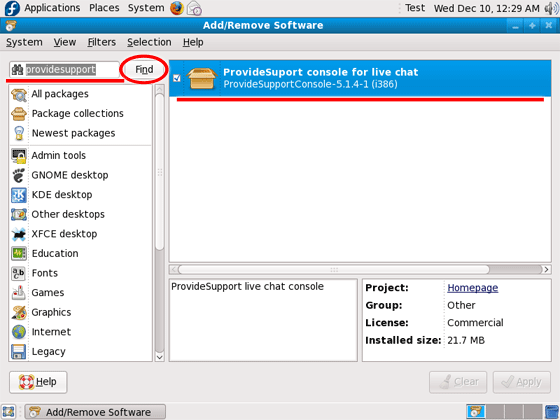
Task: Click the Clear button
Action: point(458,382)
